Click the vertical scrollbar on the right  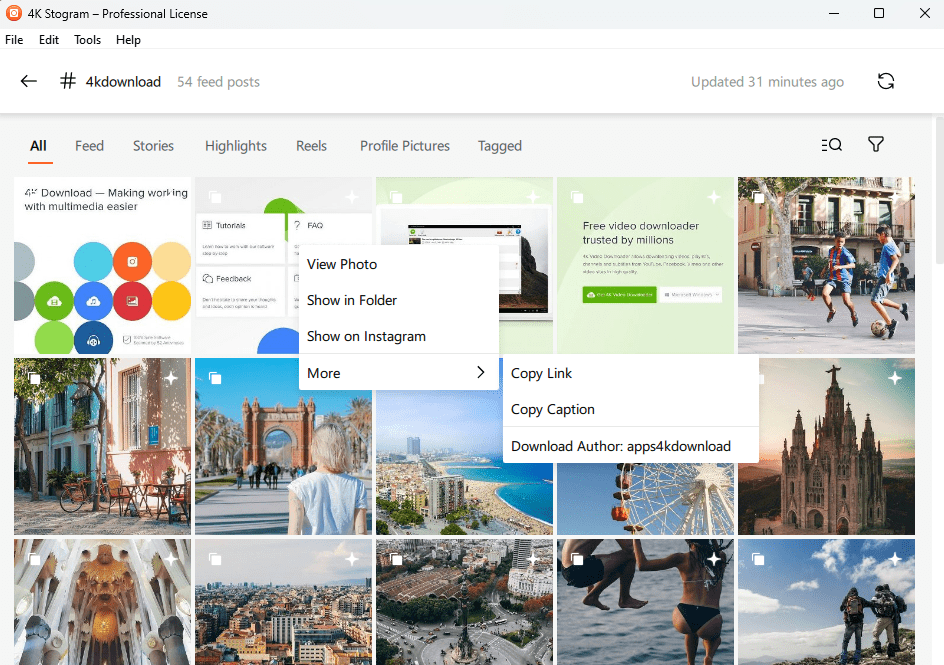(x=939, y=190)
